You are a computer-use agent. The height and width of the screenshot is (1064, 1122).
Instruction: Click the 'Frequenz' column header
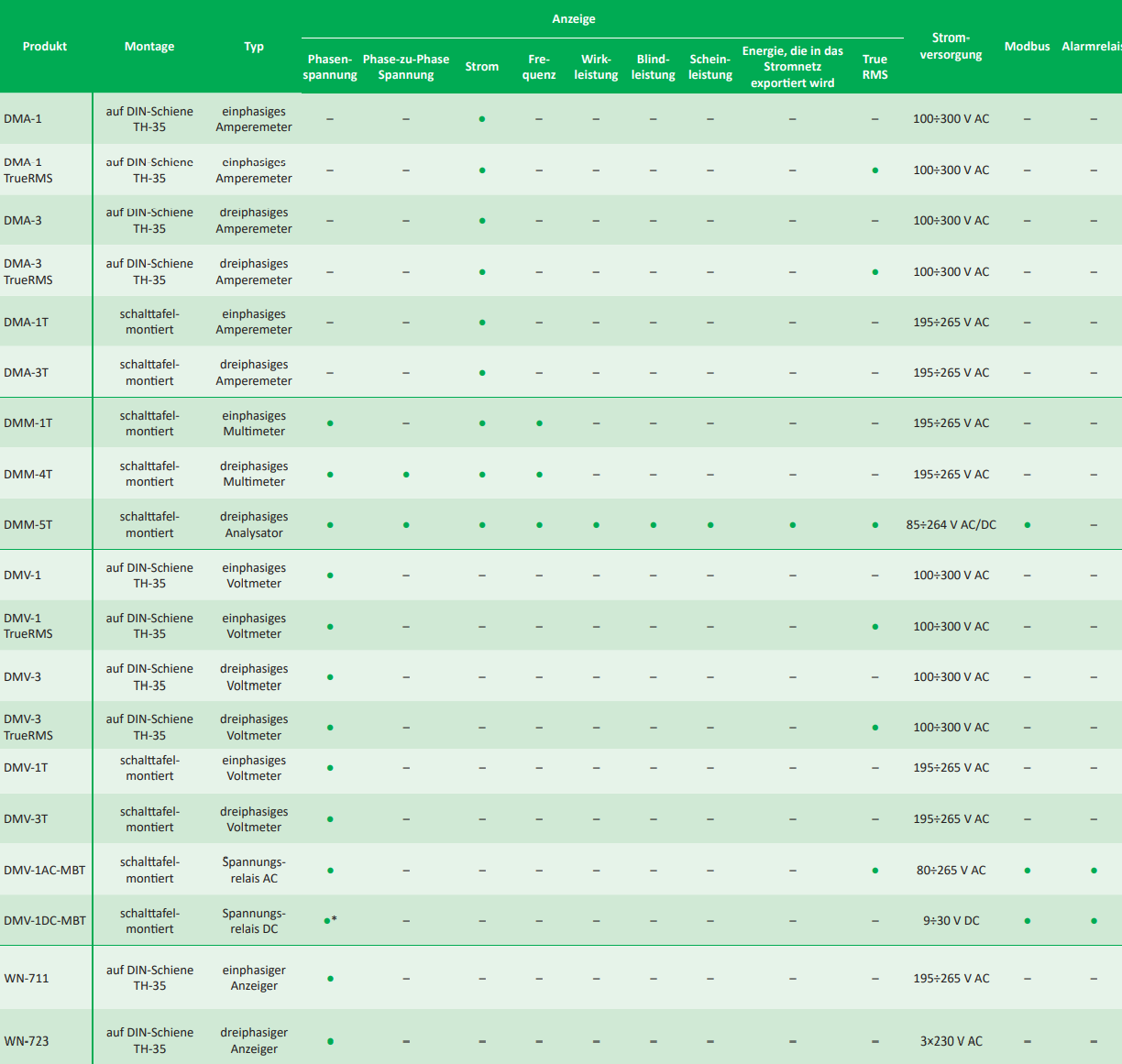539,67
